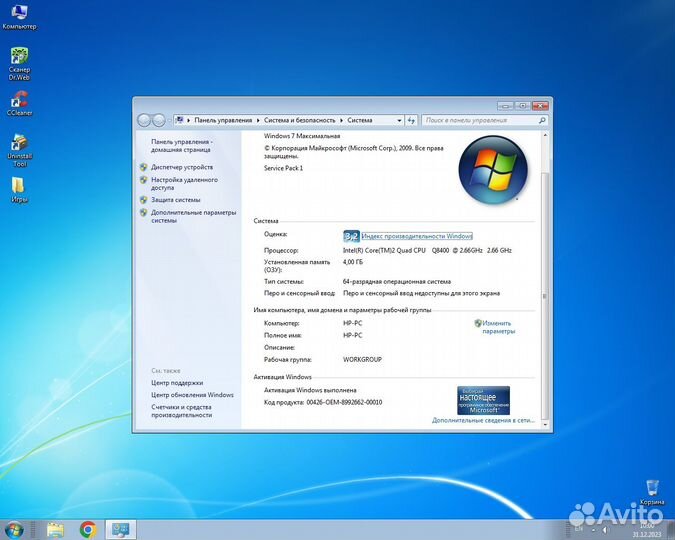Click the vertical scrollbar thumb
The width and height of the screenshot is (675, 540).
pos(545,296)
